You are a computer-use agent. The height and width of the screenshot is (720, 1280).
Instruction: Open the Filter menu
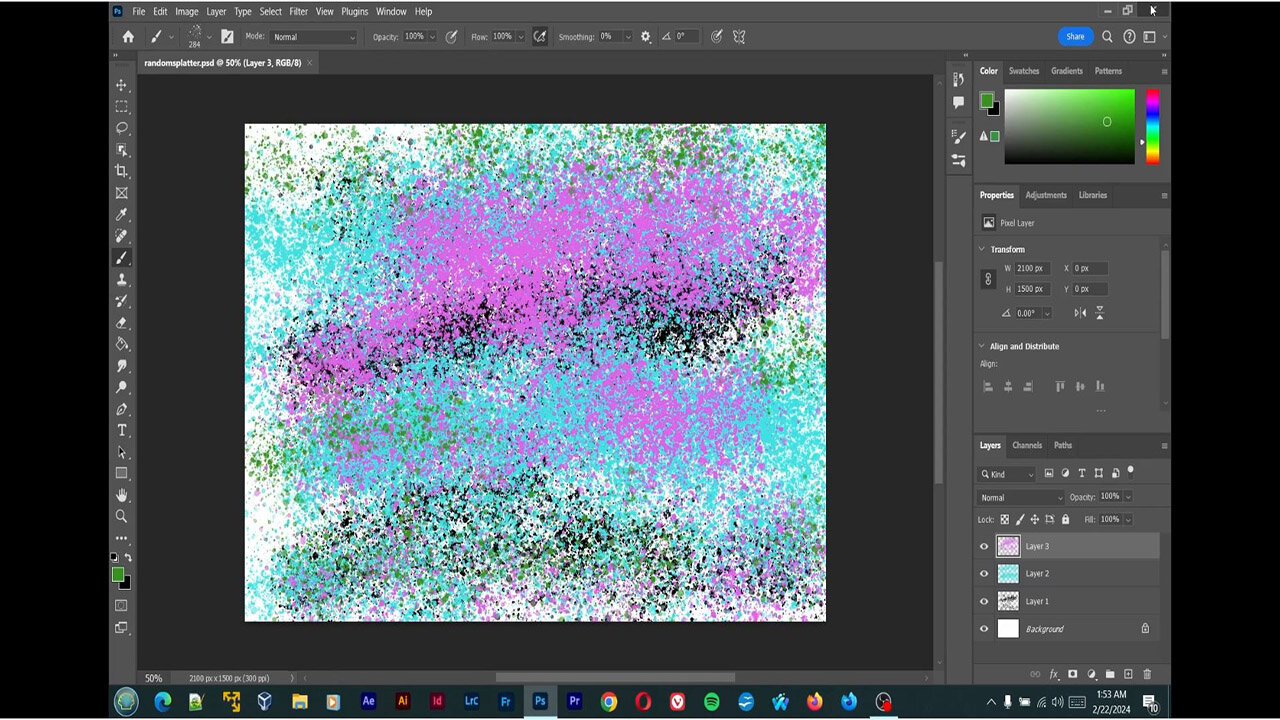(298, 12)
